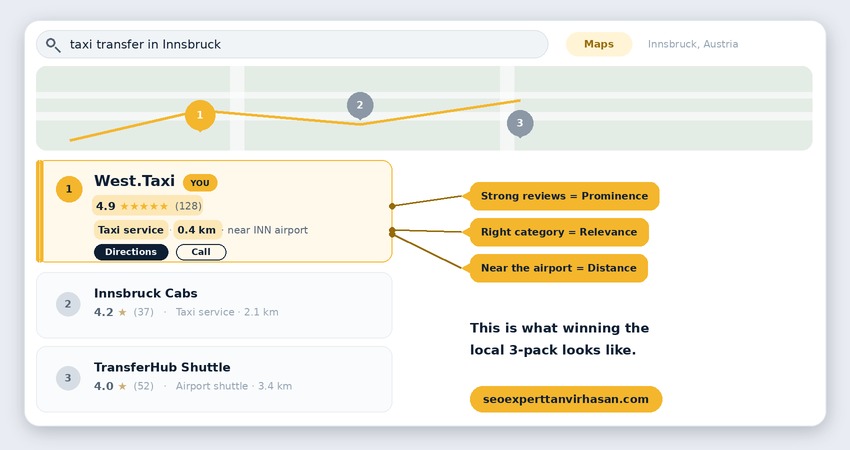Image resolution: width=850 pixels, height=450 pixels.
Task: Open the (128) reviews count
Action: click(x=188, y=206)
